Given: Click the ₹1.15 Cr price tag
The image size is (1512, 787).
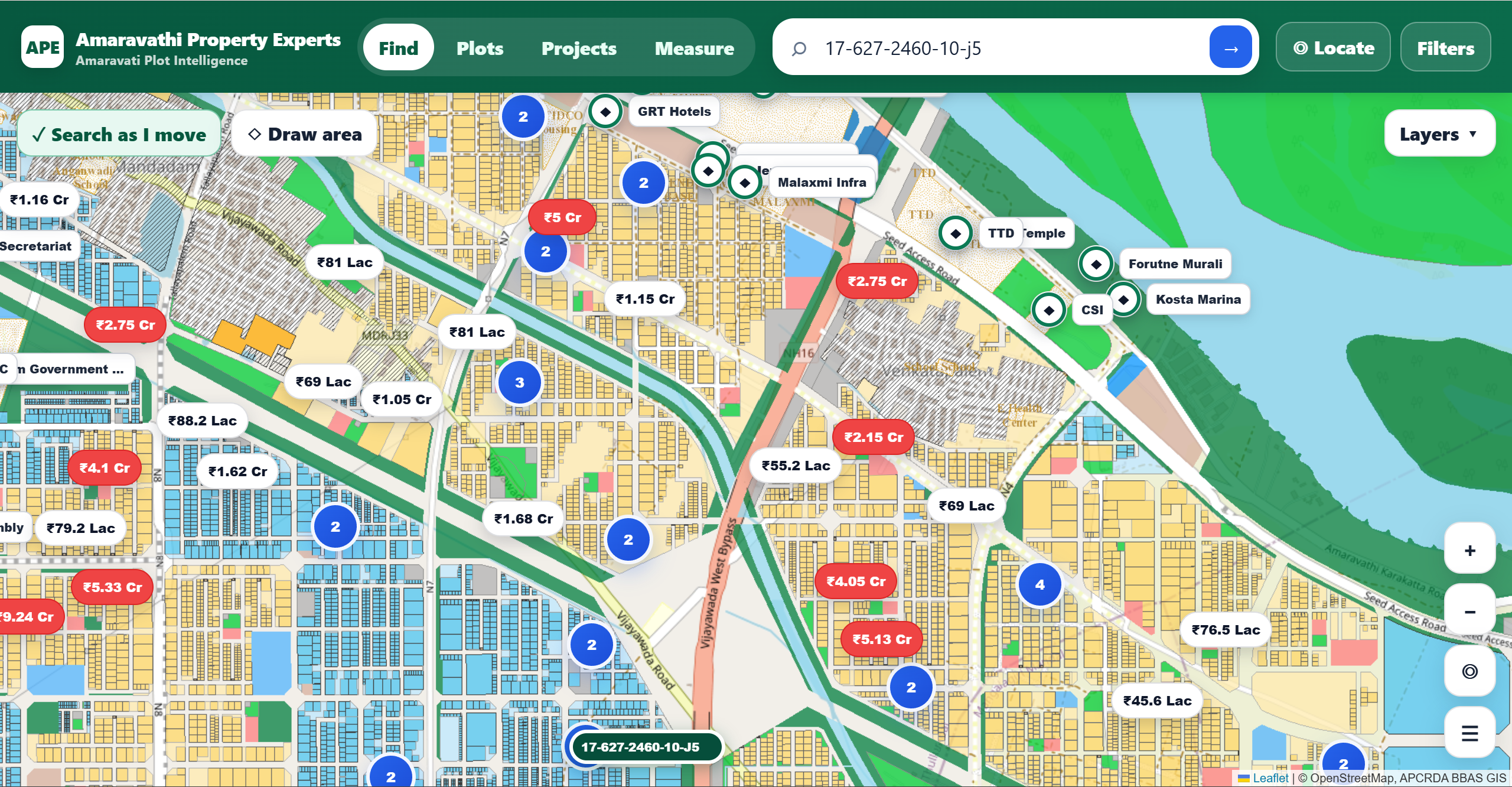Looking at the screenshot, I should pyautogui.click(x=646, y=299).
